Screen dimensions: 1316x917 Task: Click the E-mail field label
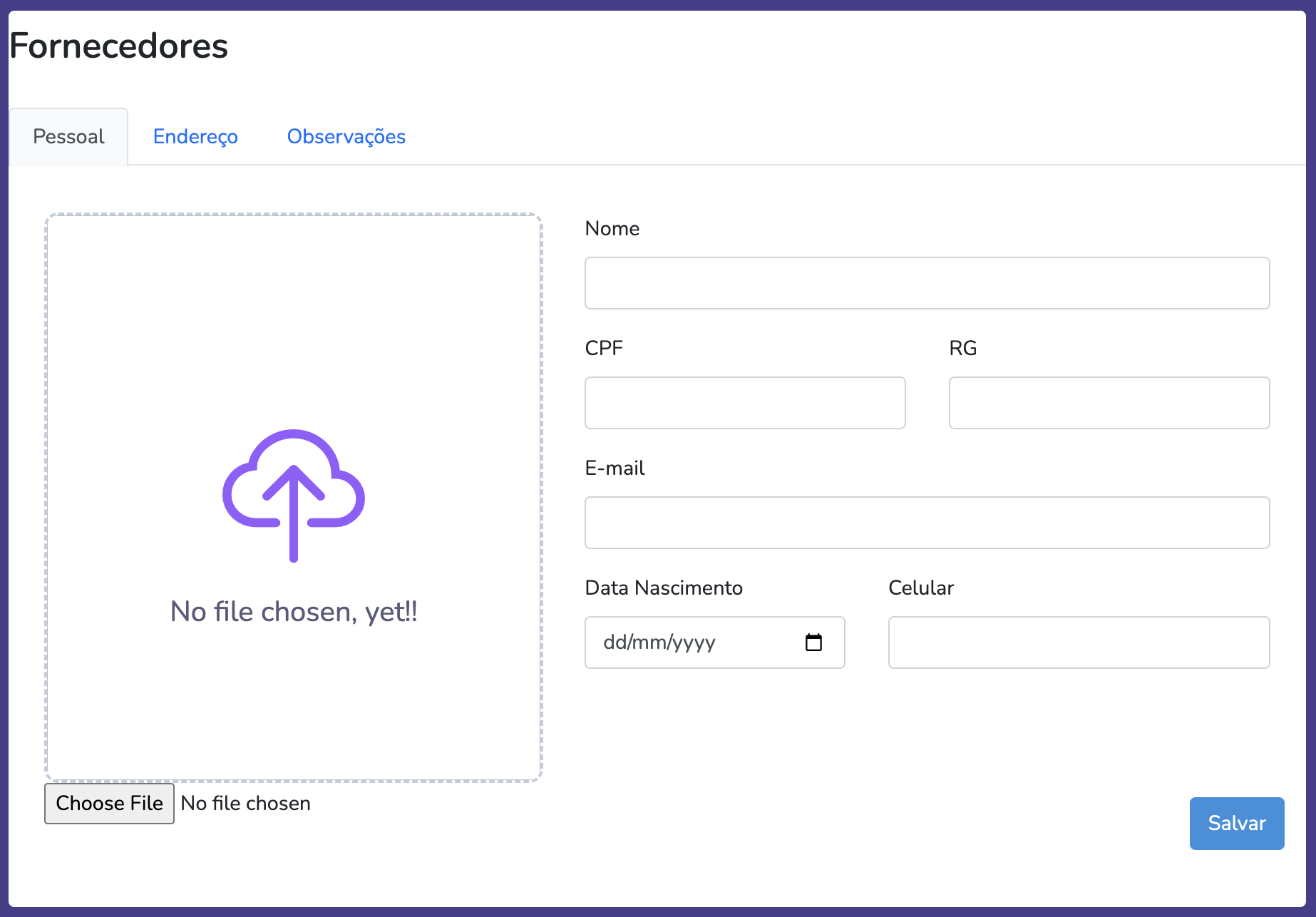pos(615,468)
